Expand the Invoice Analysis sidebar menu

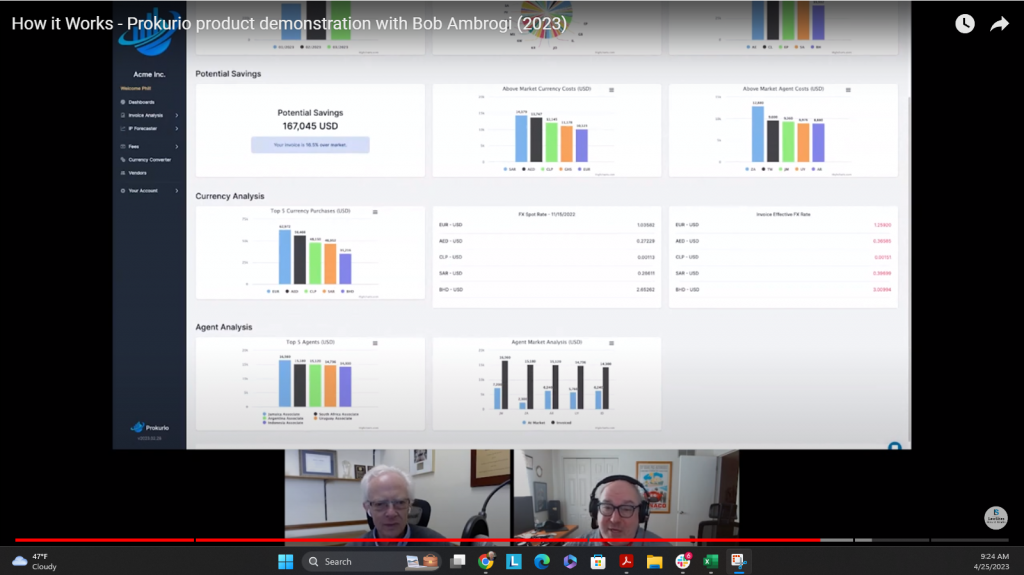click(150, 115)
